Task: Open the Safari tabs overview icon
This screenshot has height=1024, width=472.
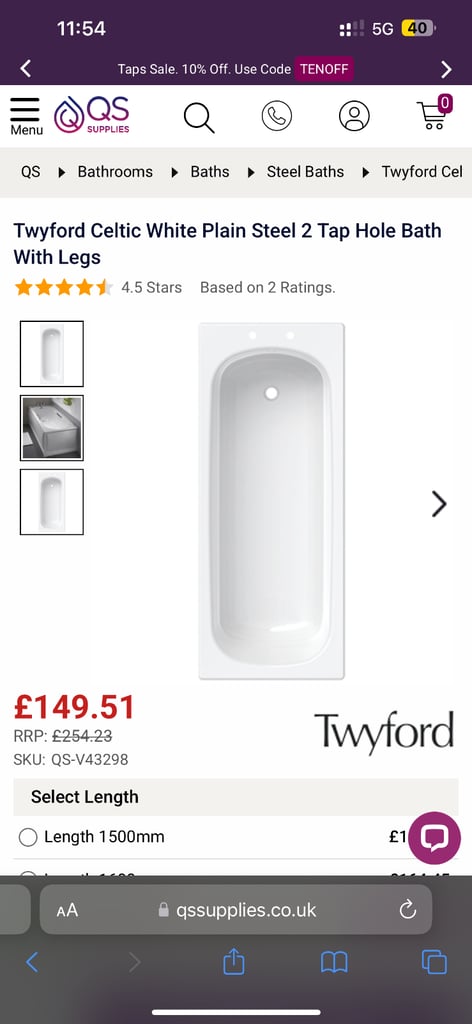Action: [x=434, y=962]
